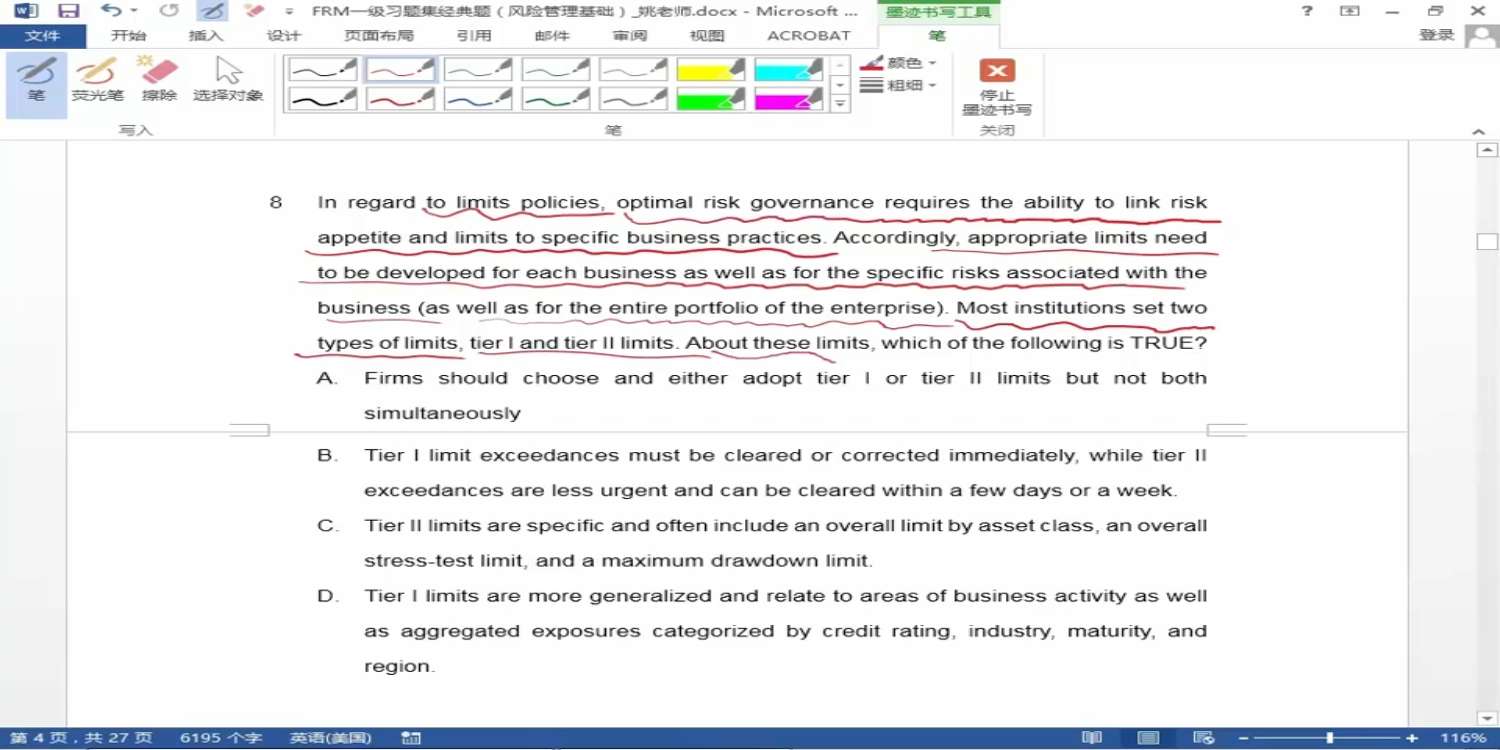Viewport: 1500px width, 750px height.
Task: Click the 116% zoom level button
Action: point(1463,738)
